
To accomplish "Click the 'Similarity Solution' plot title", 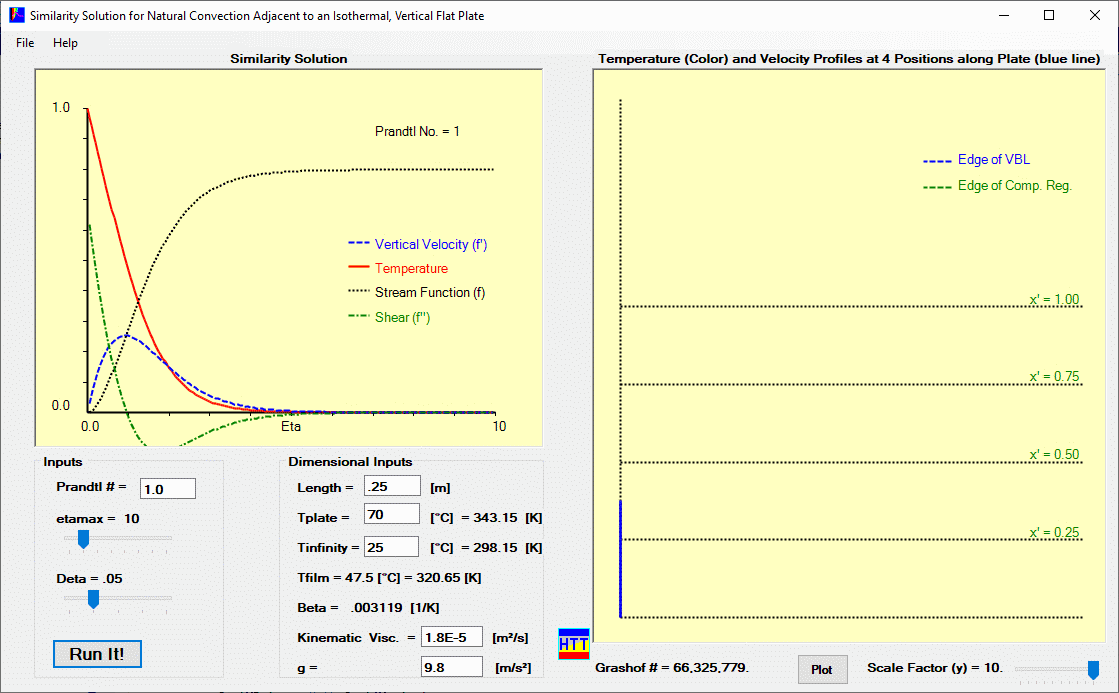I will click(289, 59).
